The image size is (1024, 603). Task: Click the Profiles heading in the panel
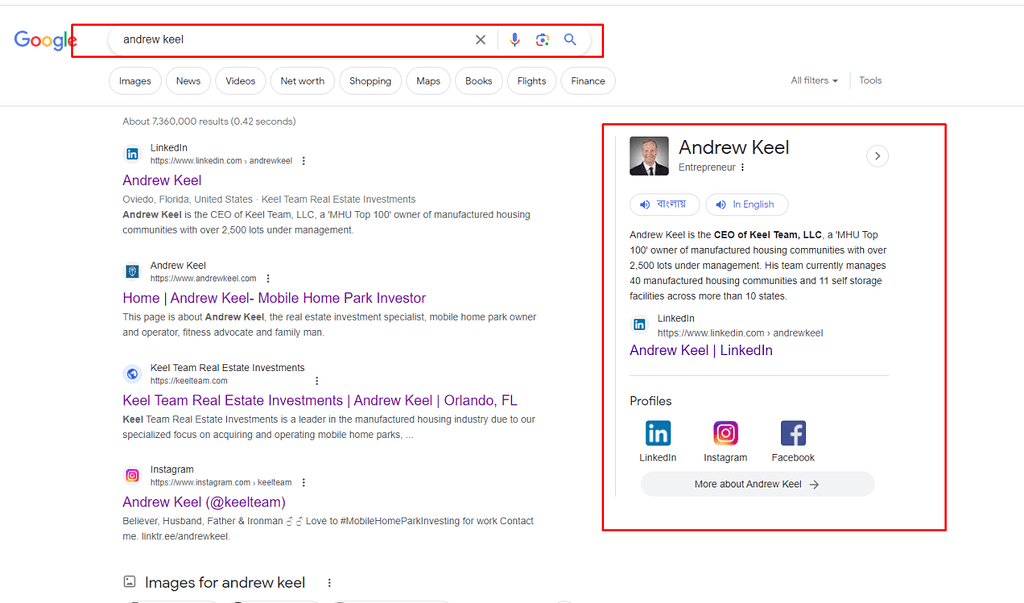pyautogui.click(x=650, y=401)
